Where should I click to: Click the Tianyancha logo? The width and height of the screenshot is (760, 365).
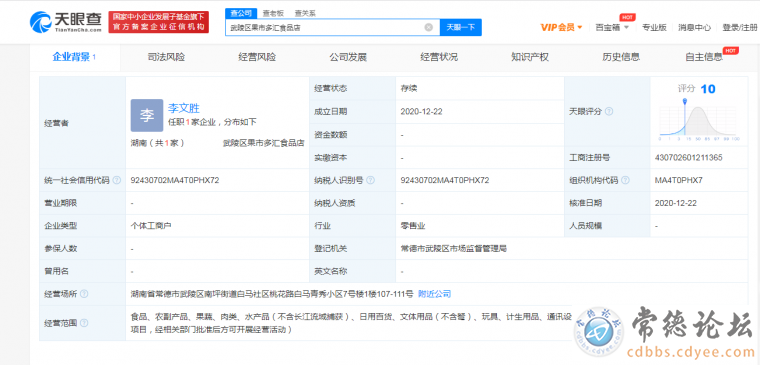click(66, 22)
